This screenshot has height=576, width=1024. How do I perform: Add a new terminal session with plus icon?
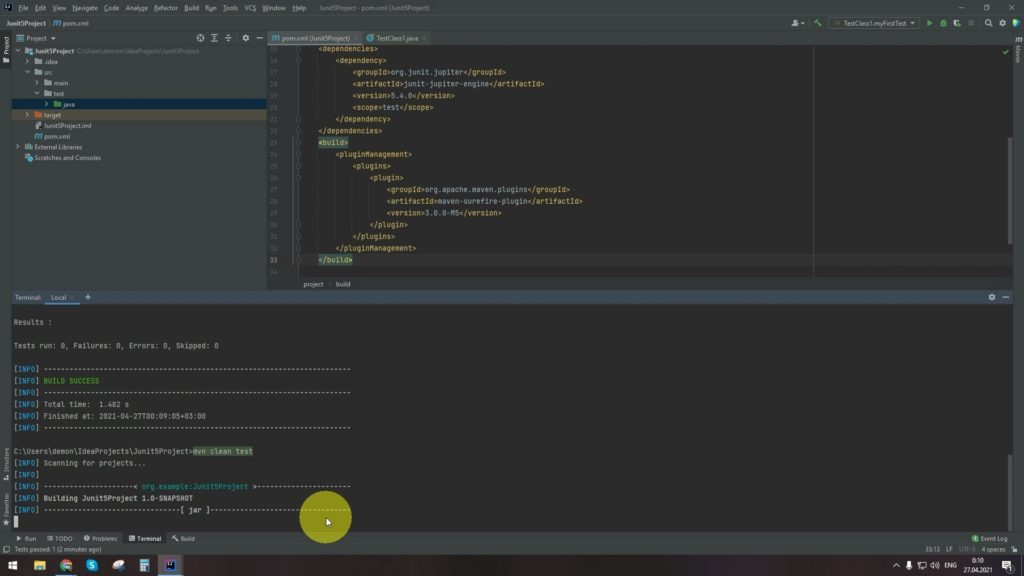pos(88,297)
